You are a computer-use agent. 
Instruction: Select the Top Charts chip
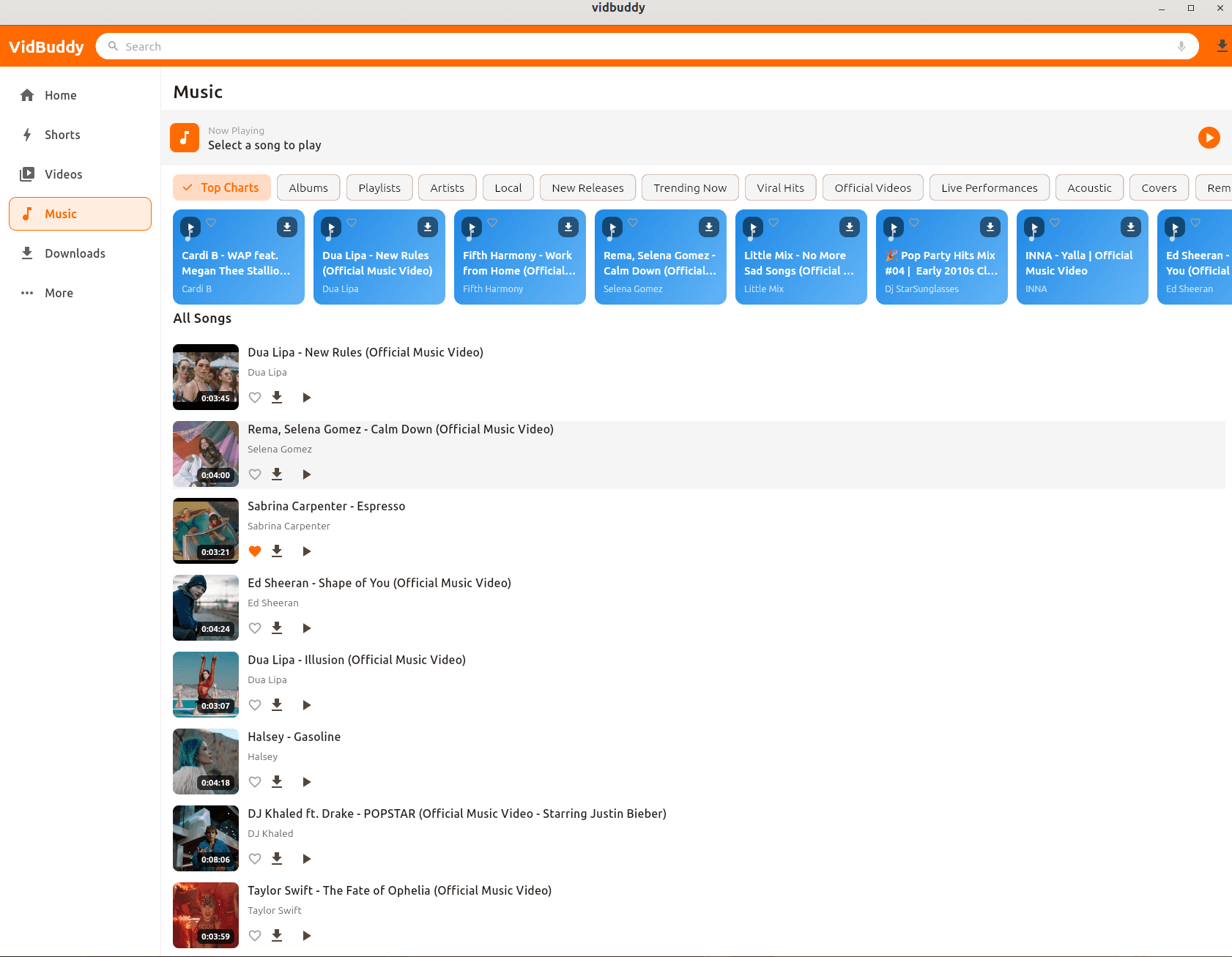tap(222, 187)
